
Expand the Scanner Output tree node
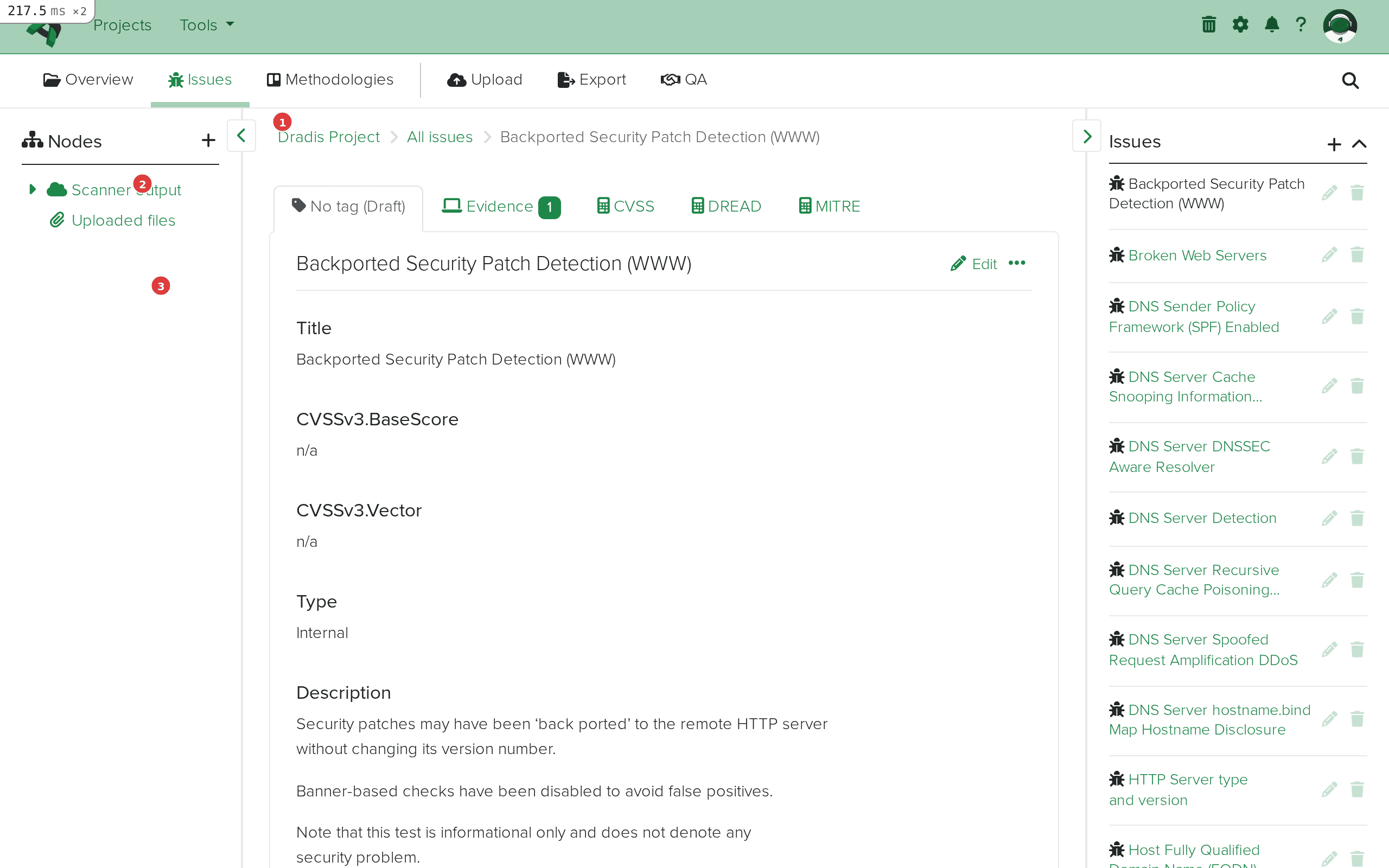point(31,189)
